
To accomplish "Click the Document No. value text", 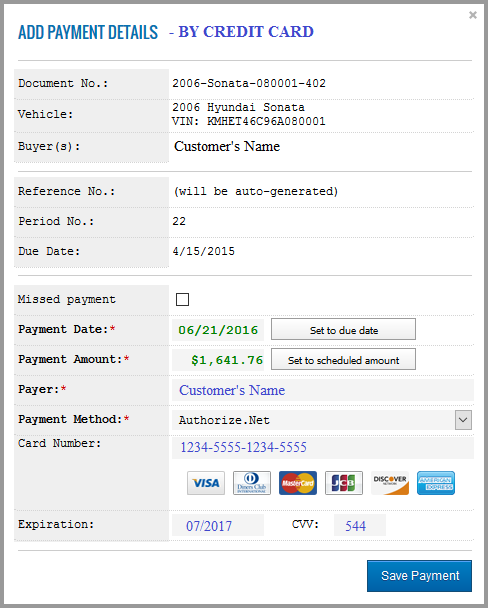I will click(249, 83).
